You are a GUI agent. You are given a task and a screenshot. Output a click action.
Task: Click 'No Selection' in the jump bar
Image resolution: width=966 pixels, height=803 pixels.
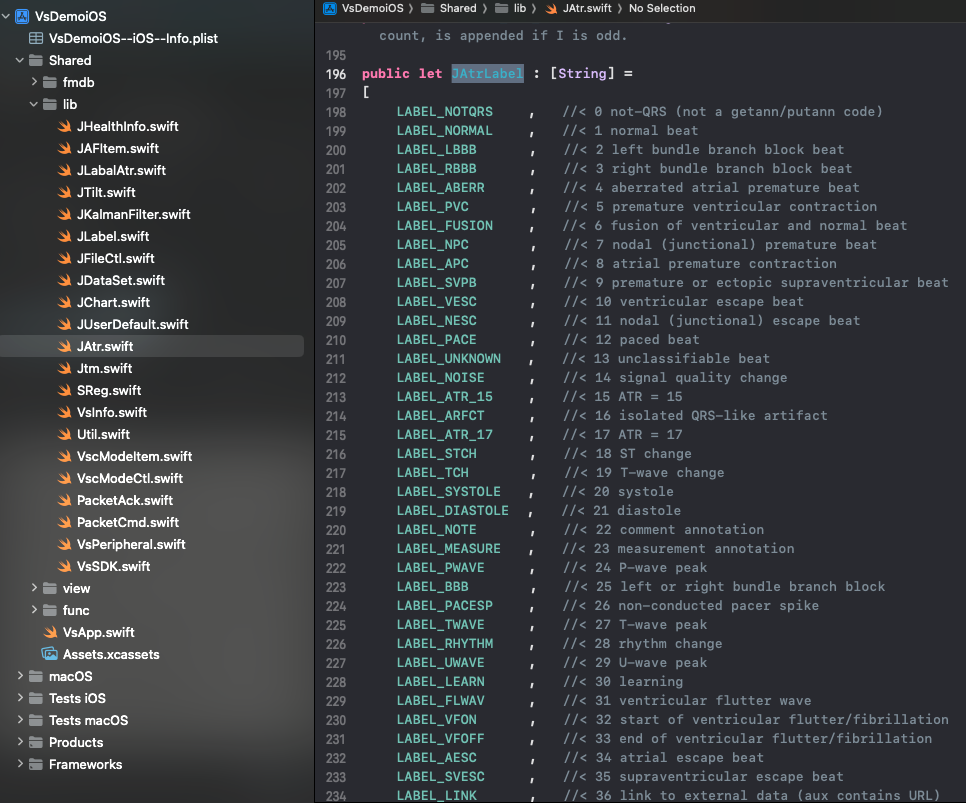coord(661,8)
